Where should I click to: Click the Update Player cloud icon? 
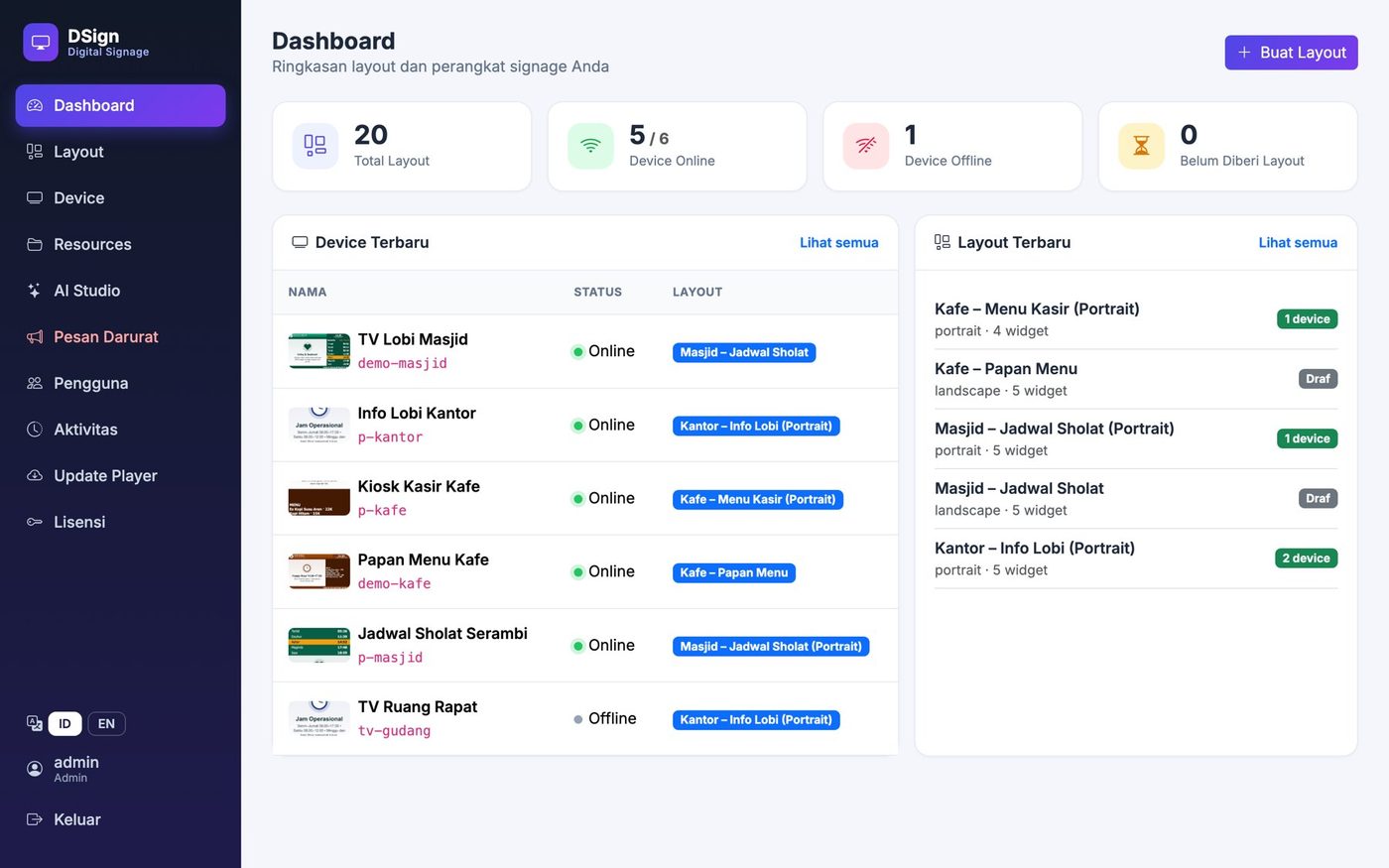(x=35, y=475)
